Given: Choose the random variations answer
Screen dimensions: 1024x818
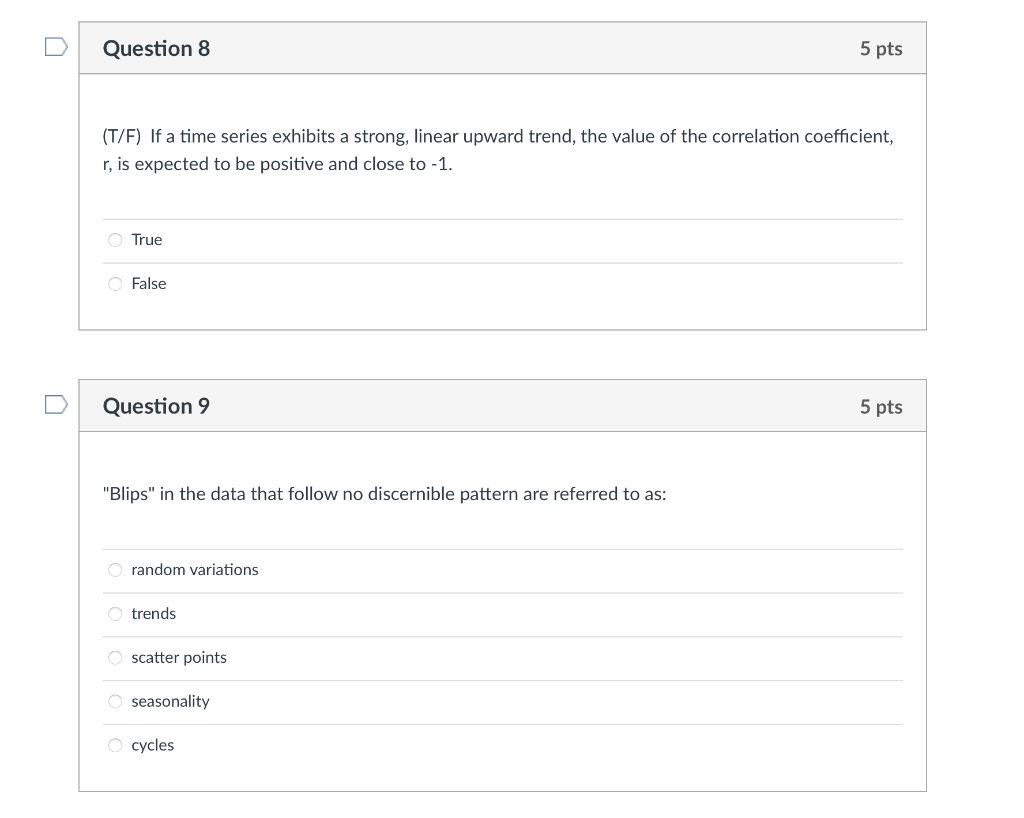Looking at the screenshot, I should point(115,569).
